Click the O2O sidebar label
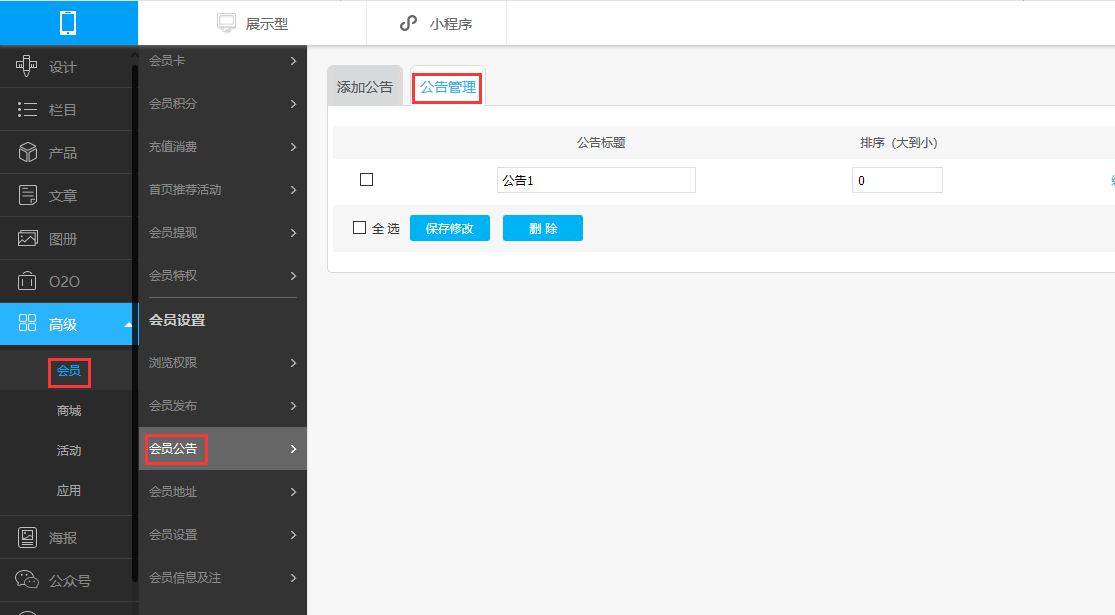The image size is (1115, 615). tap(64, 282)
